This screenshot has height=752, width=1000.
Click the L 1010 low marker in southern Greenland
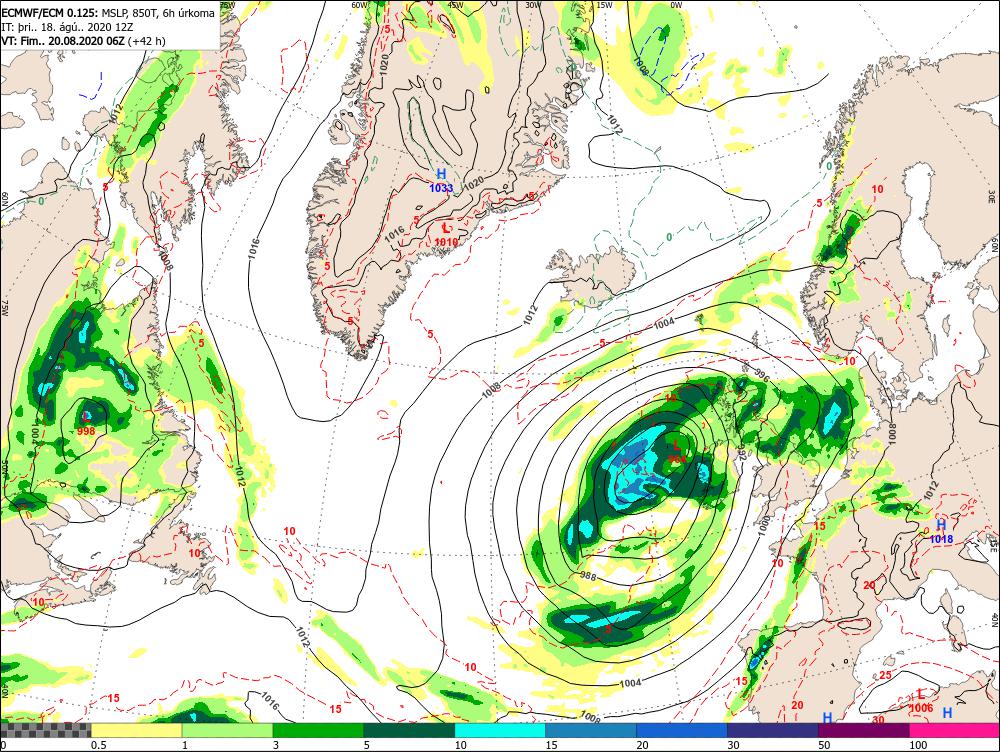click(x=446, y=235)
